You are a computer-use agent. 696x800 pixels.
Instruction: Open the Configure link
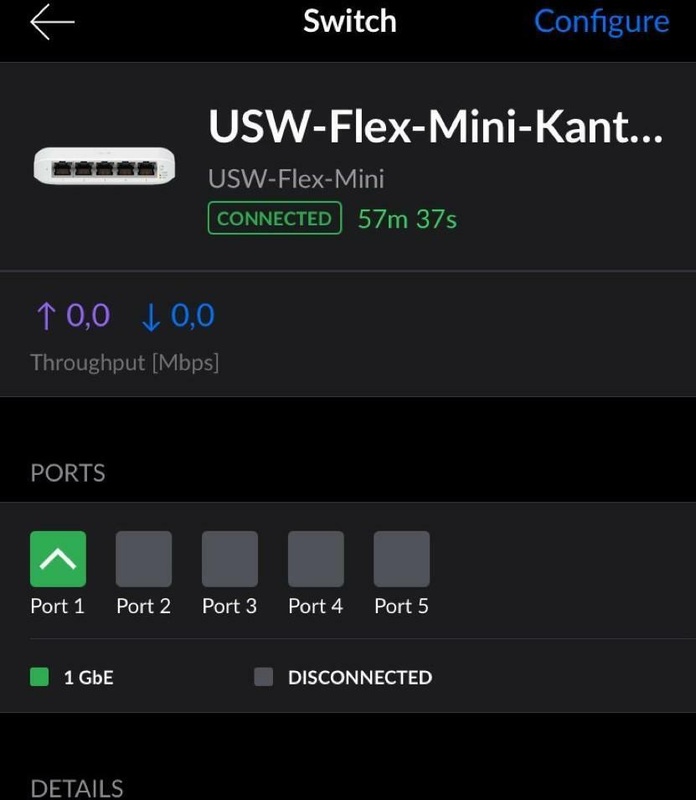(x=601, y=21)
